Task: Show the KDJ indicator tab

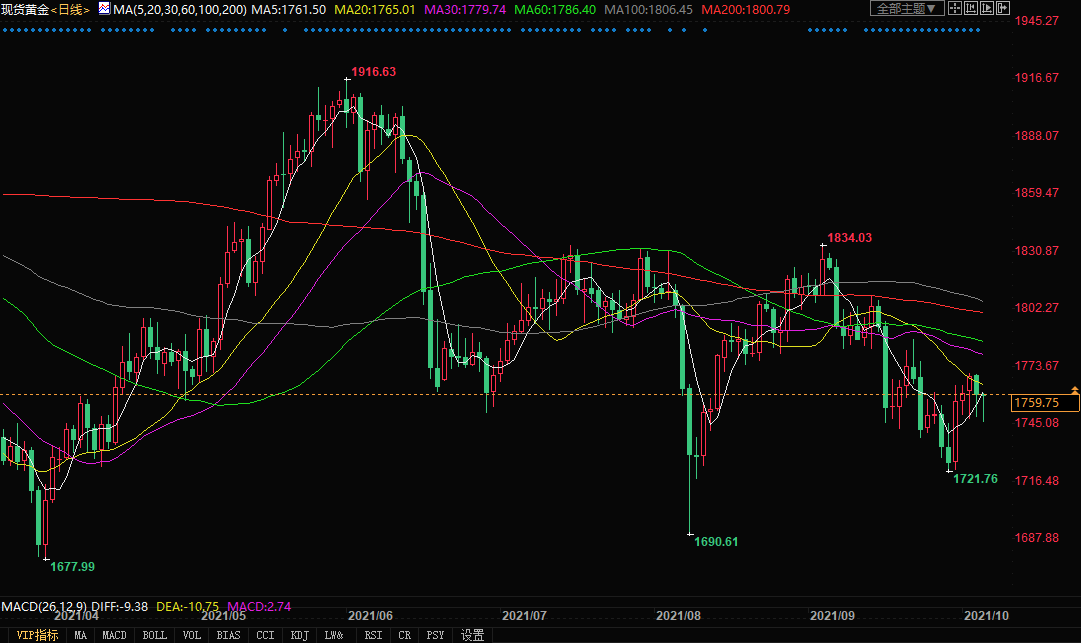Action: 299,635
